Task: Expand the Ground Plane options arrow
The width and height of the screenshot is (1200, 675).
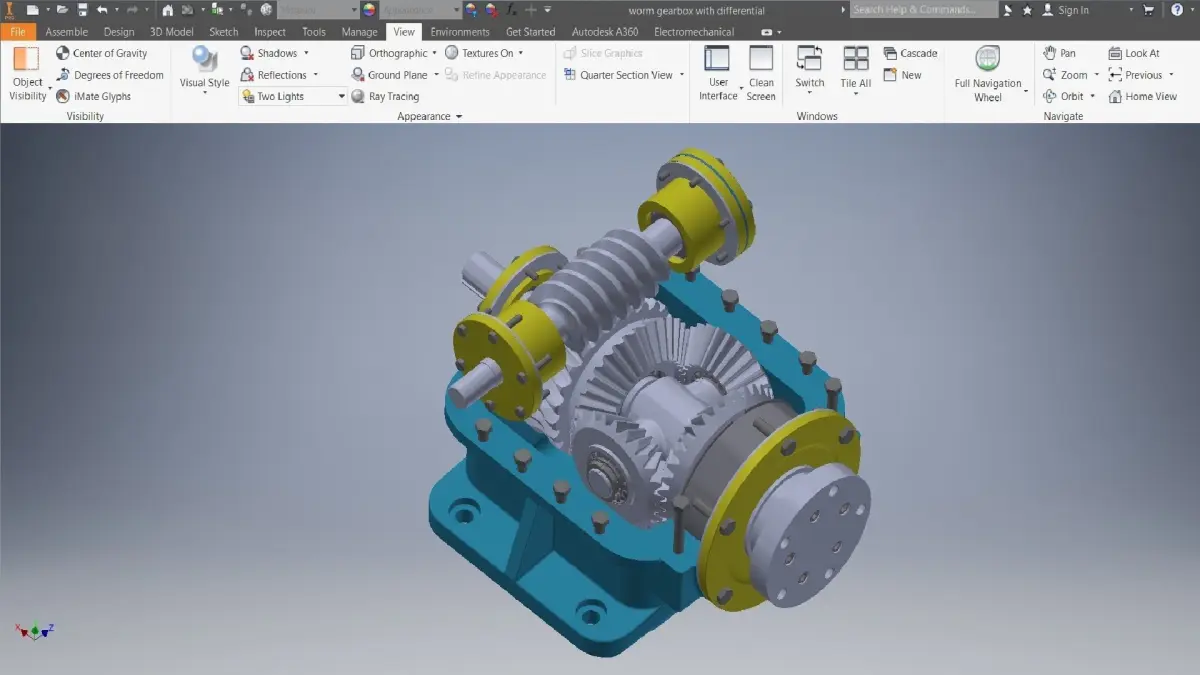Action: (436, 75)
